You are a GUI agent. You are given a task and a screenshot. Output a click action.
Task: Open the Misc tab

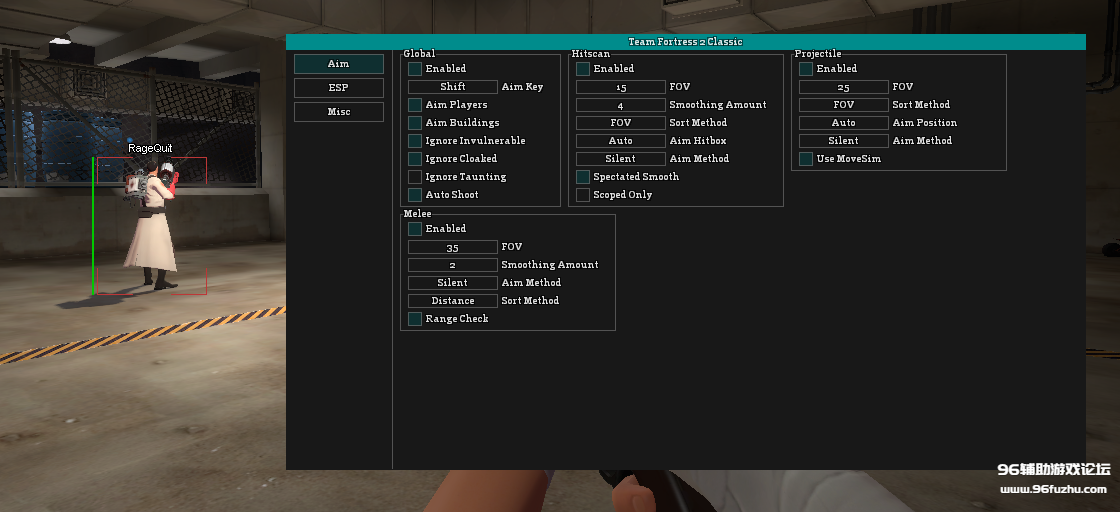coord(339,112)
